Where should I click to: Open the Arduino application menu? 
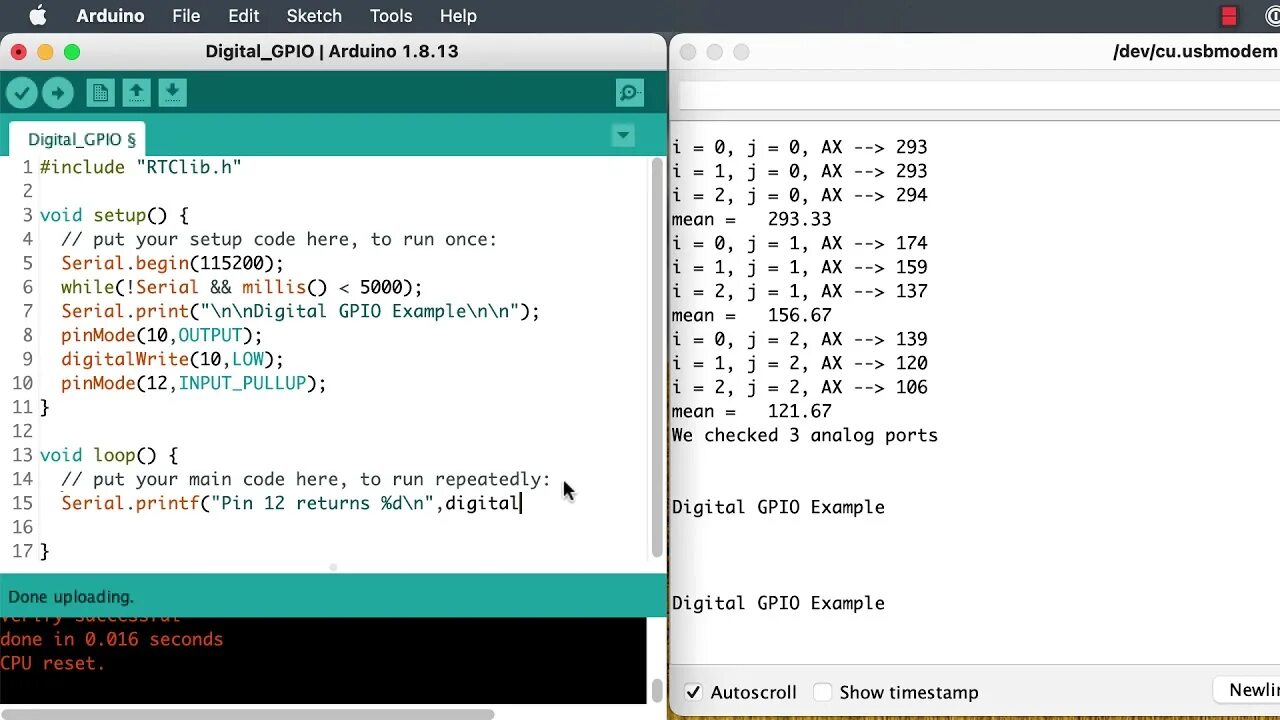[x=110, y=16]
